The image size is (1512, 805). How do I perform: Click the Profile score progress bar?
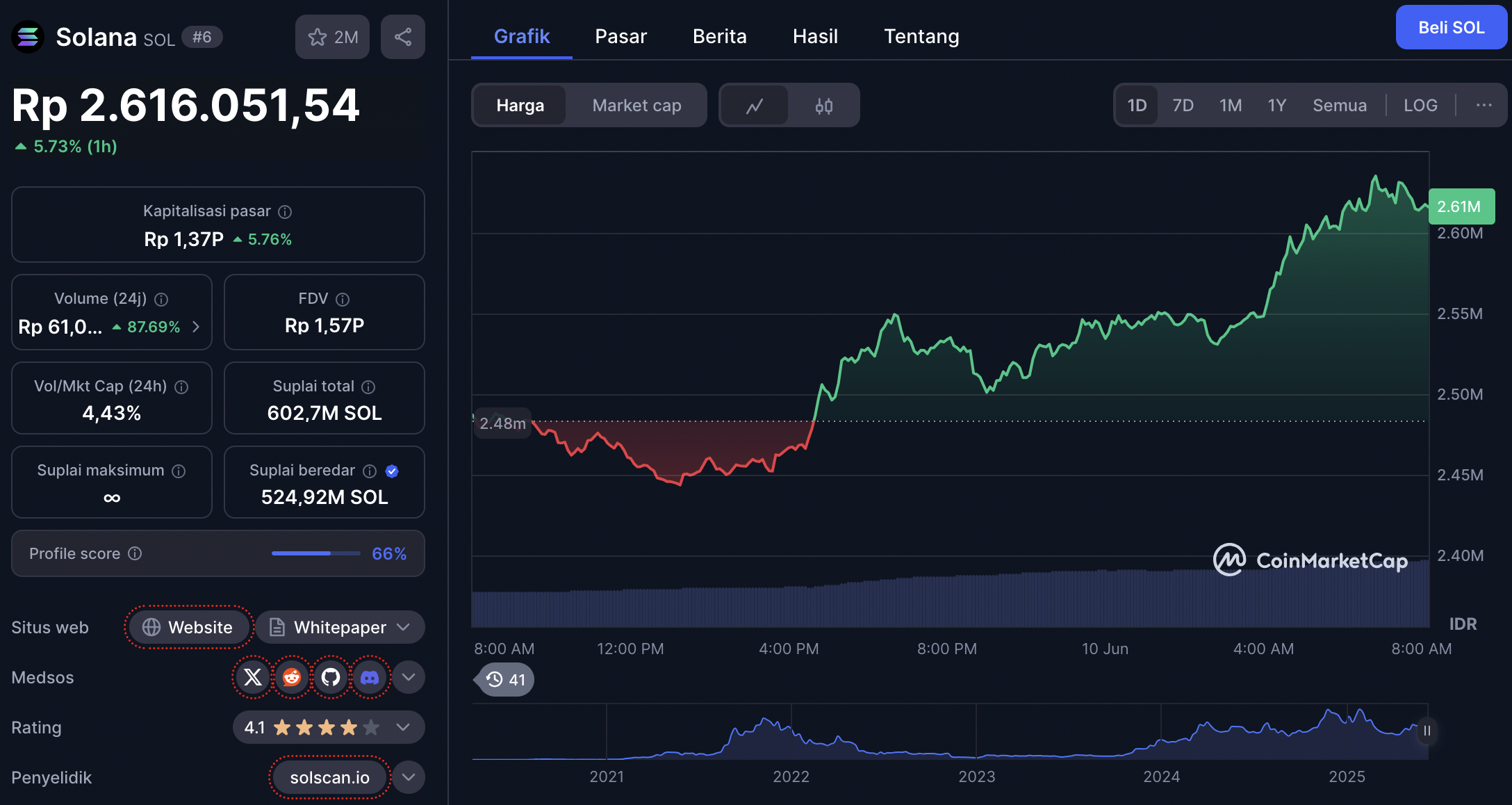tap(316, 553)
